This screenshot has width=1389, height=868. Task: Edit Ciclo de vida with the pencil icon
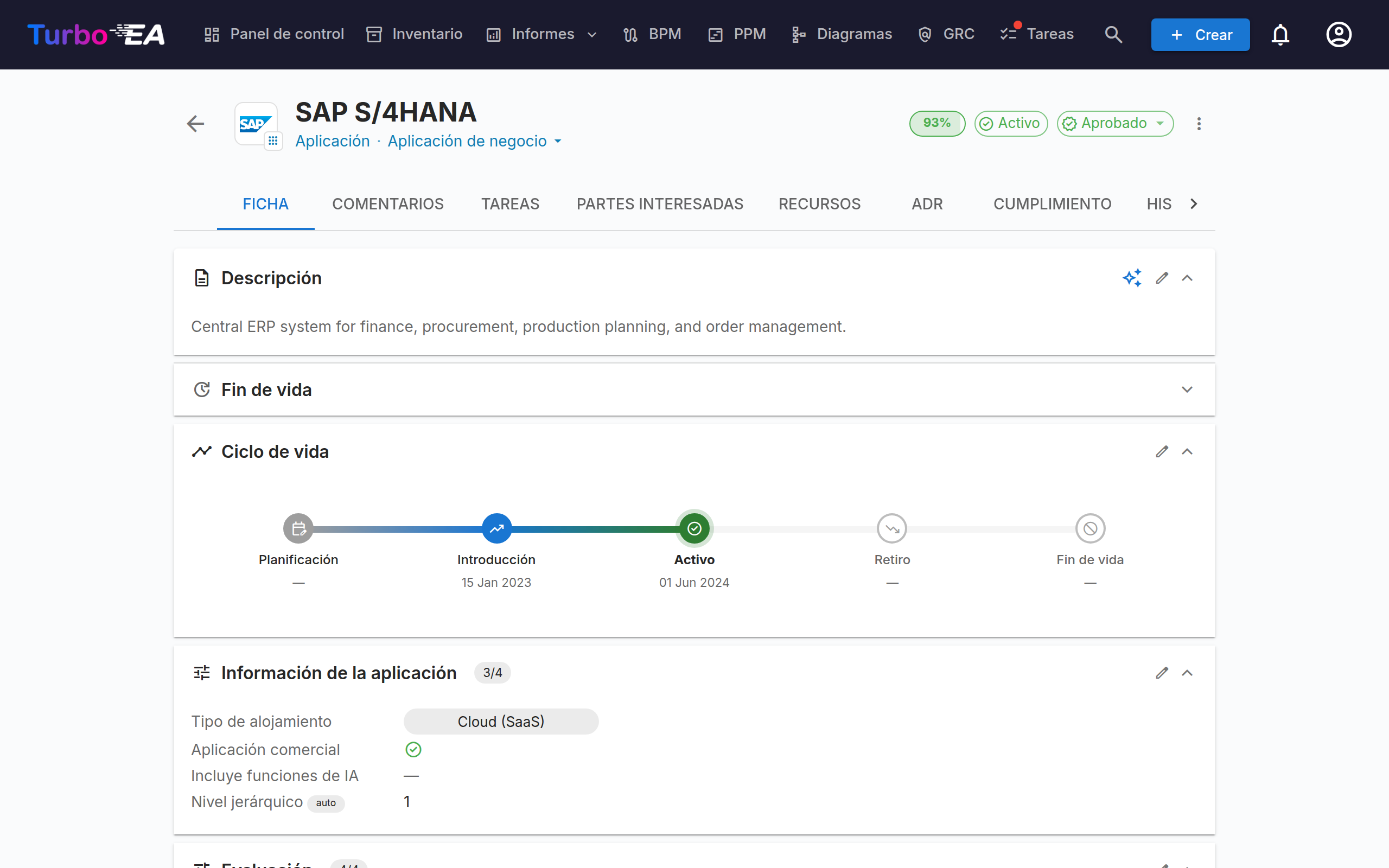click(1162, 452)
